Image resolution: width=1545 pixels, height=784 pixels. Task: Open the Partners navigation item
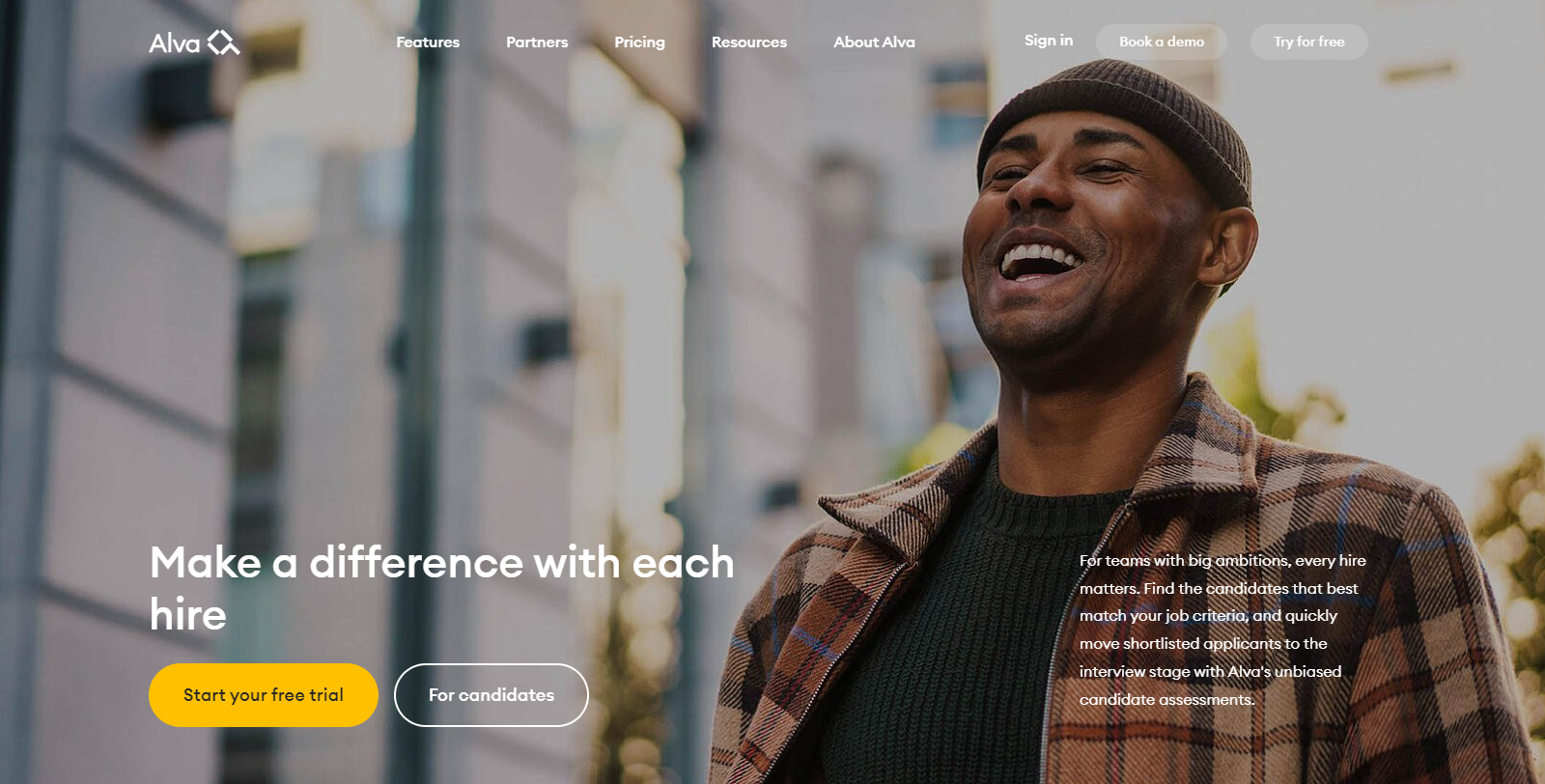537,42
